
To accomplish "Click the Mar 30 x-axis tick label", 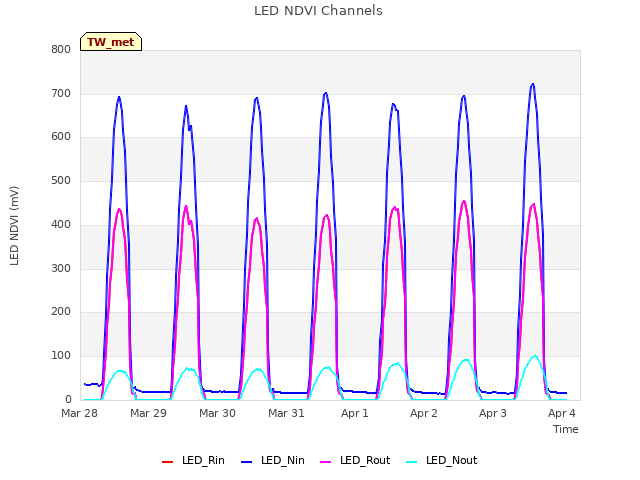I will click(218, 413).
